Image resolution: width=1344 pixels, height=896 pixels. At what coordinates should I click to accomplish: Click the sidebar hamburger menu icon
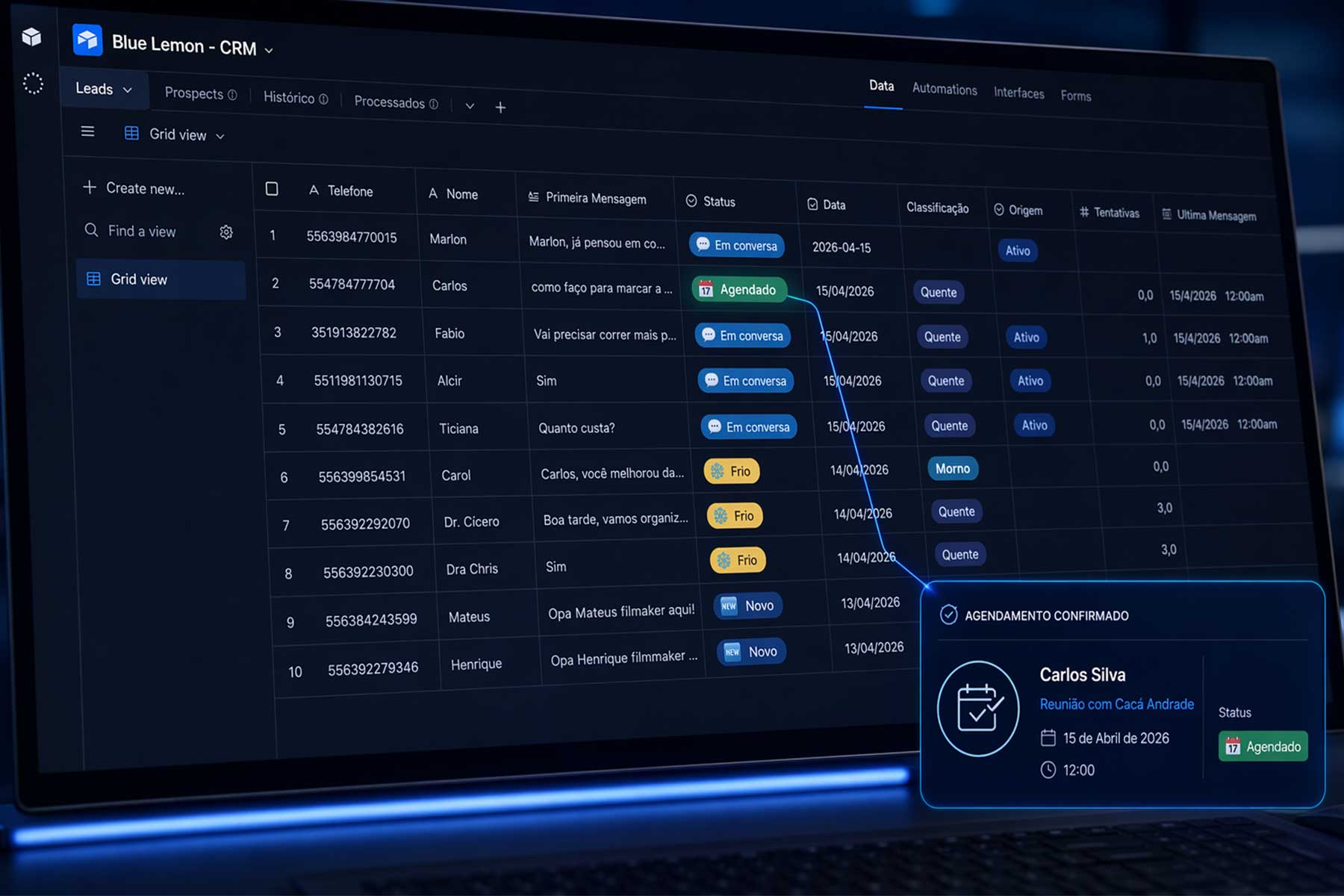[87, 132]
